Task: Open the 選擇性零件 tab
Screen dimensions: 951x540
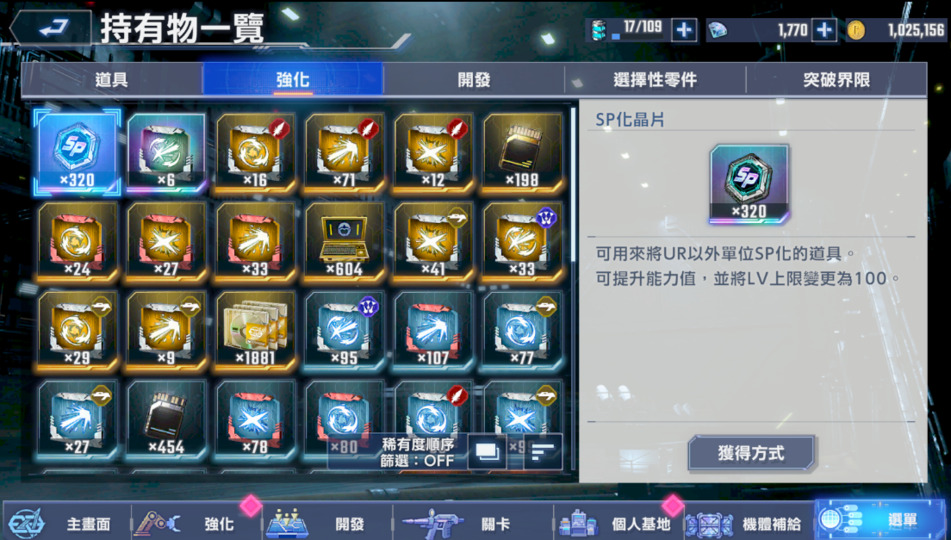Action: [655, 79]
